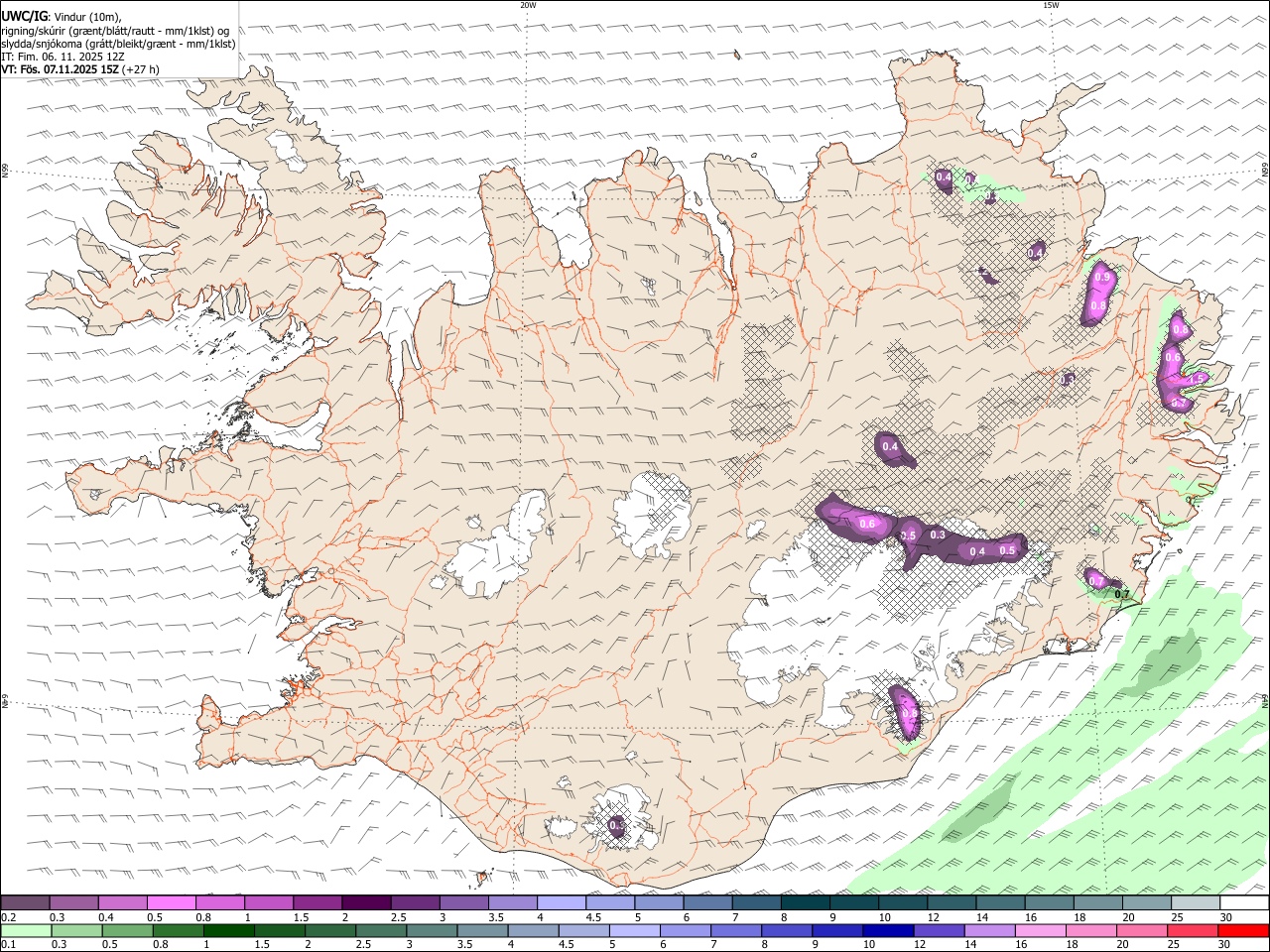The height and width of the screenshot is (952, 1270).
Task: Pick the dark teal swatch labeled 8 in upper legend
Action: [x=805, y=902]
